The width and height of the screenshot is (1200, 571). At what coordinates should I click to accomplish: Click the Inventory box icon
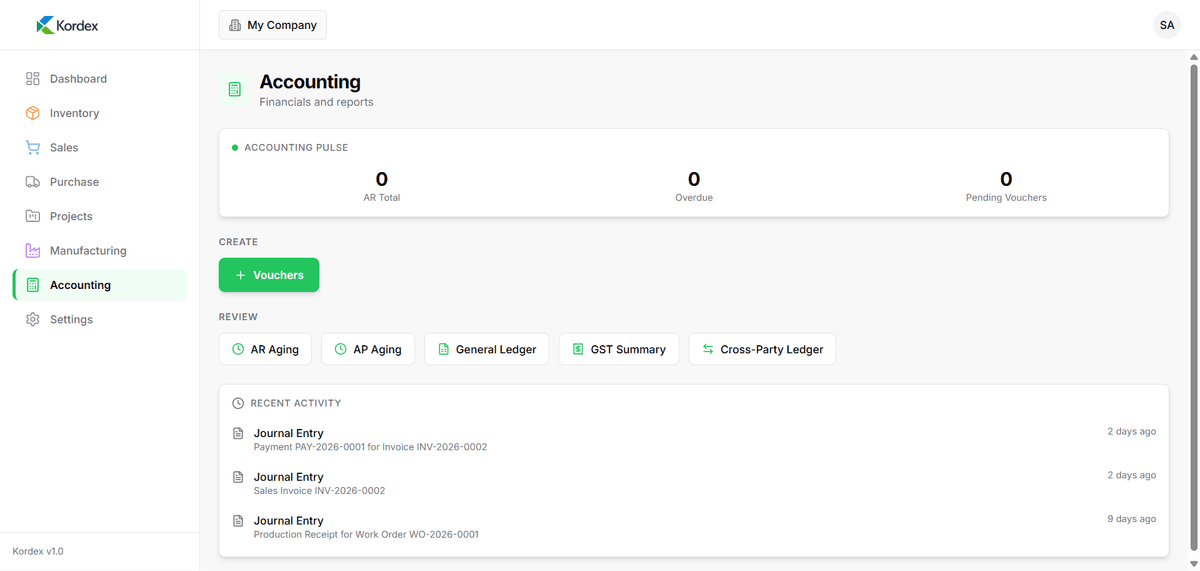(33, 113)
